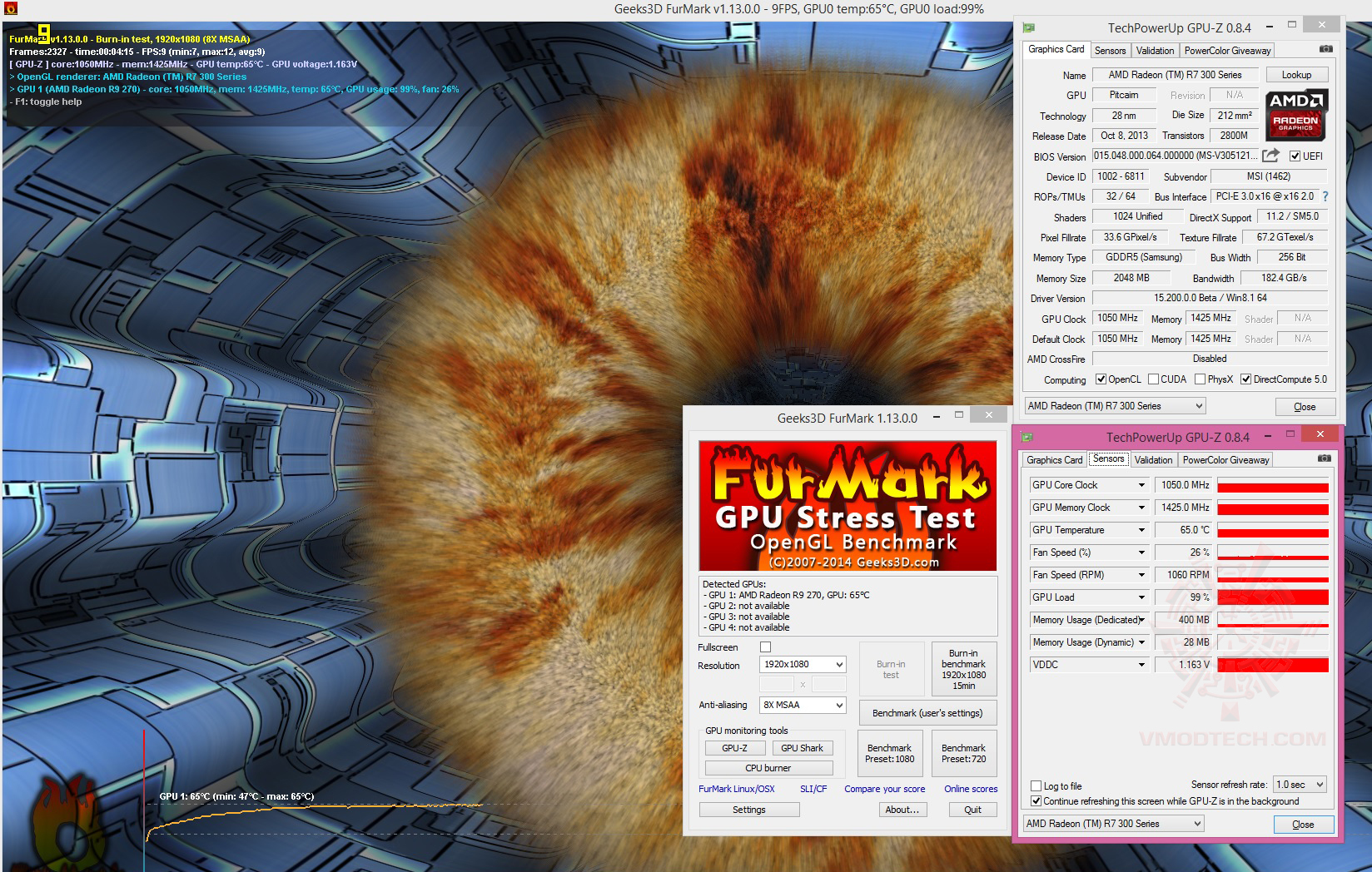Click the FurMark GPU Stress Test banner
The image size is (1372, 872).
click(x=848, y=506)
